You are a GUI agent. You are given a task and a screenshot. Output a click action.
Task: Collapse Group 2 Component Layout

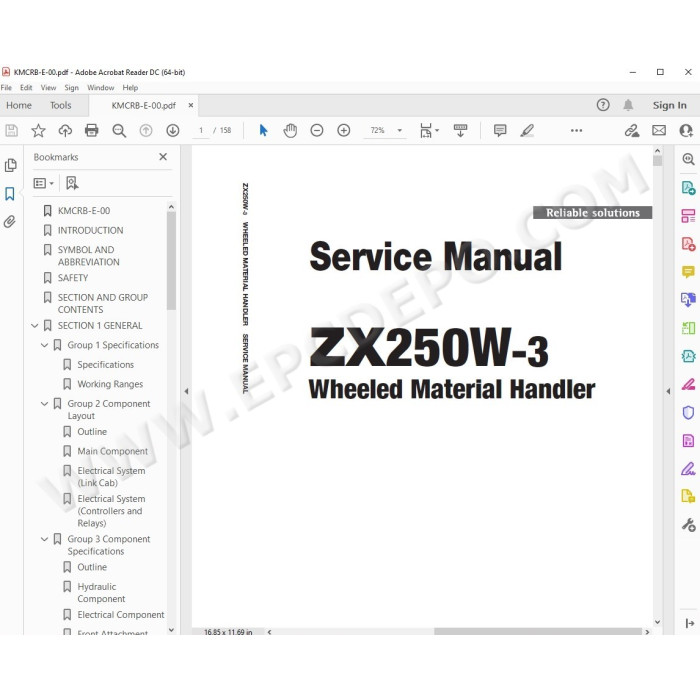(44, 404)
